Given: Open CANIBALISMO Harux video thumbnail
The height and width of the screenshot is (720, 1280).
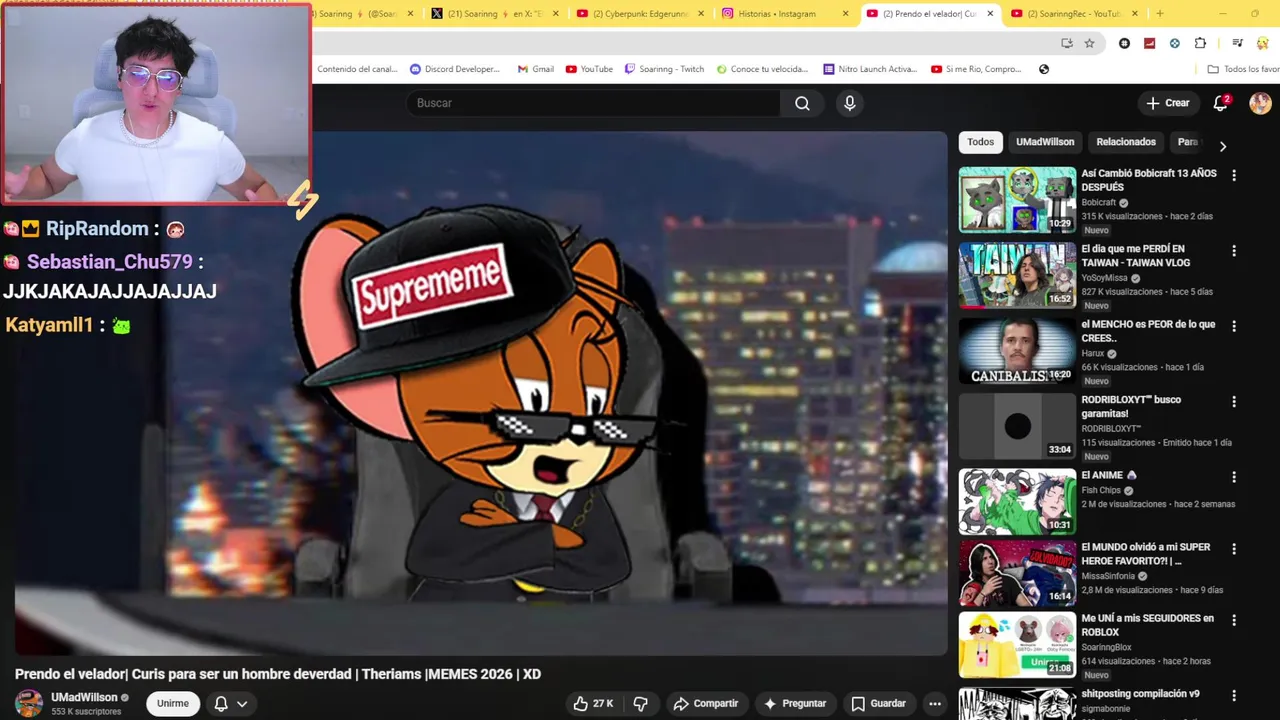Looking at the screenshot, I should click(1017, 350).
